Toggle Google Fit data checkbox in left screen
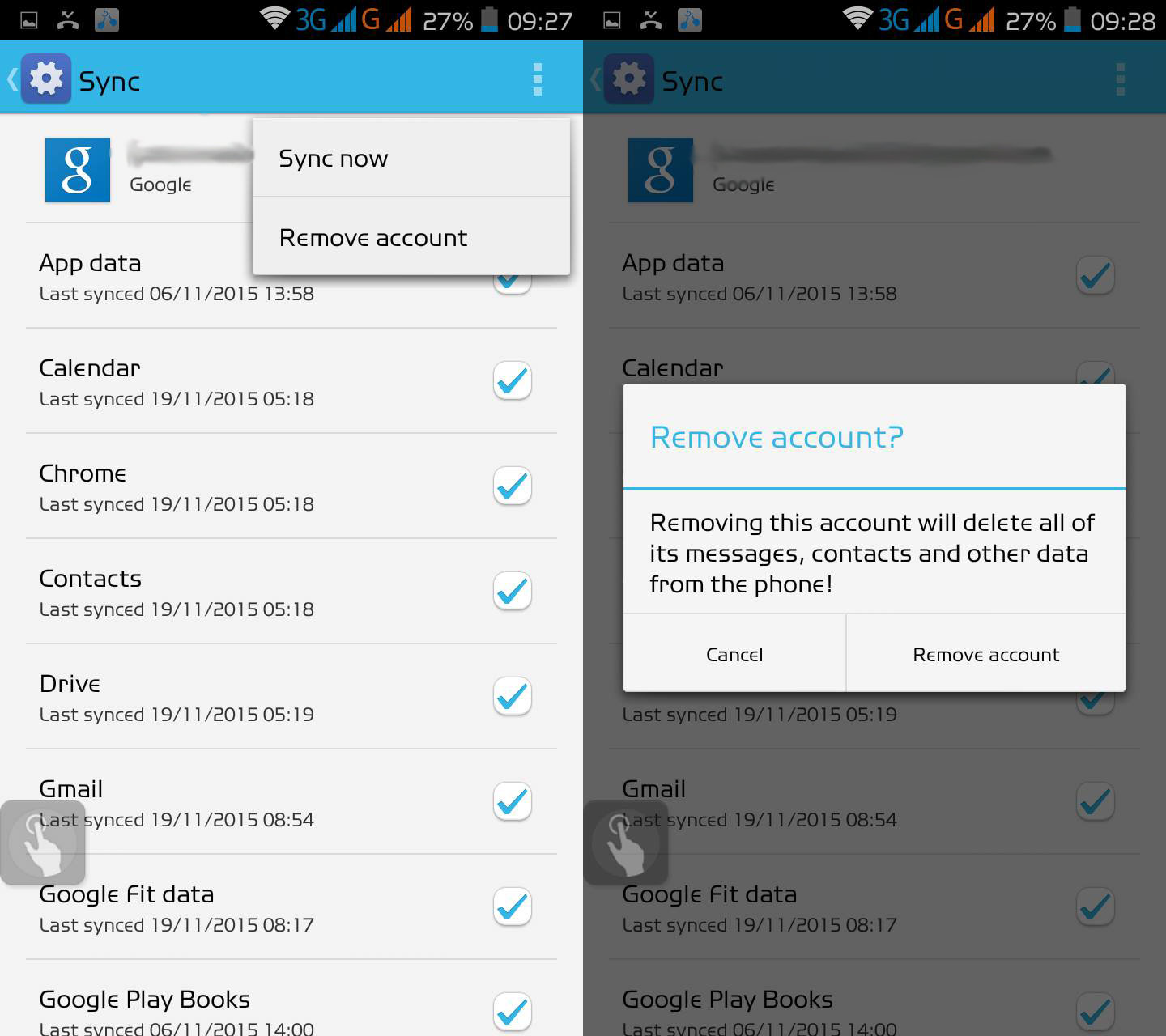The image size is (1166, 1036). coord(513,906)
